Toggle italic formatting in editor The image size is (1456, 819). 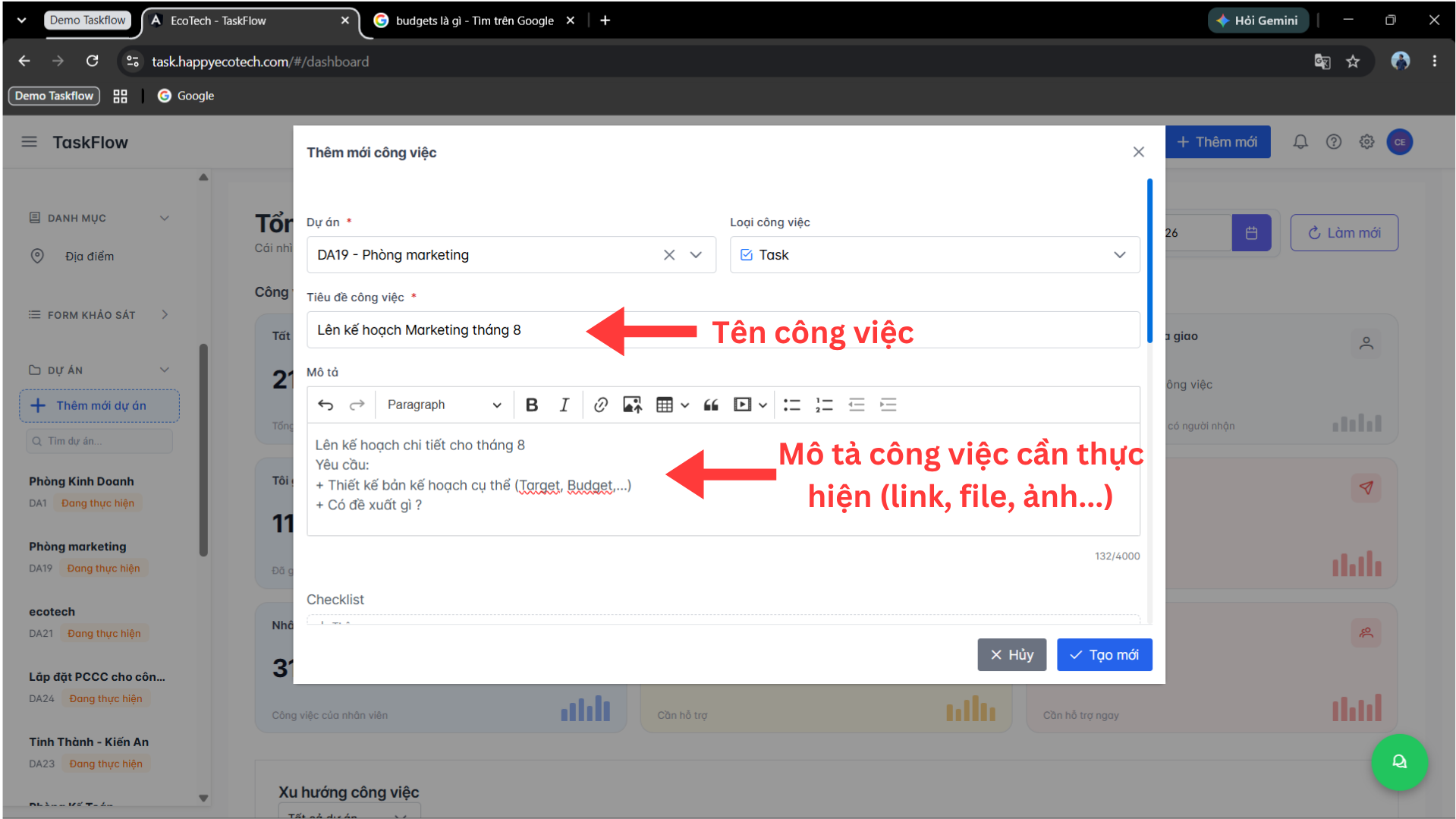pos(564,405)
